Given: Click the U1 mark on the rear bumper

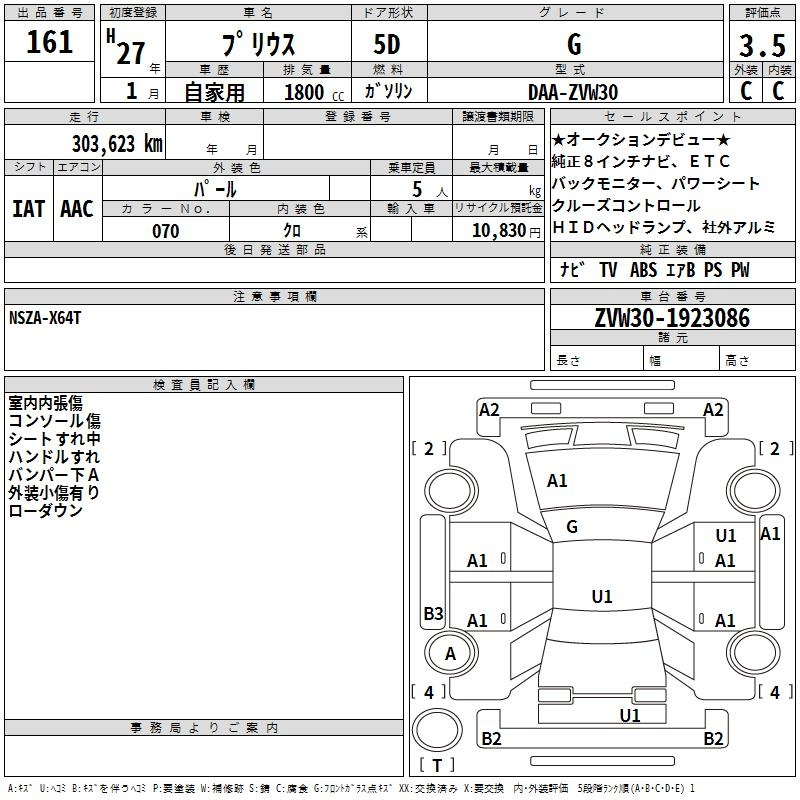Looking at the screenshot, I should [629, 715].
